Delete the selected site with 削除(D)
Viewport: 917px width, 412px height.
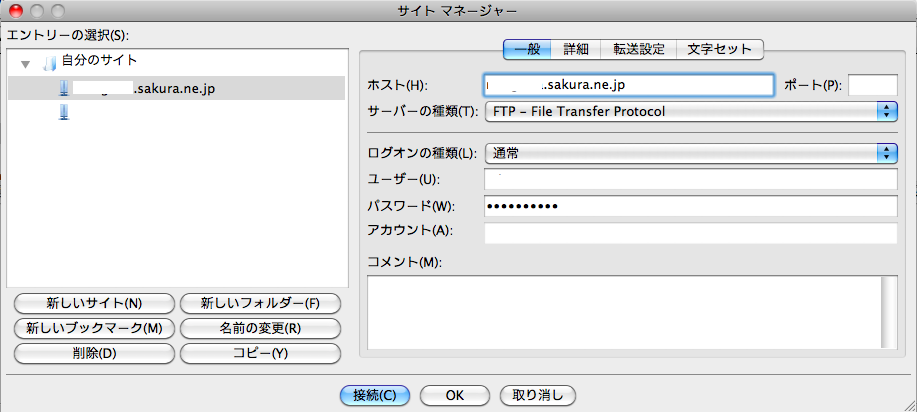[94, 353]
